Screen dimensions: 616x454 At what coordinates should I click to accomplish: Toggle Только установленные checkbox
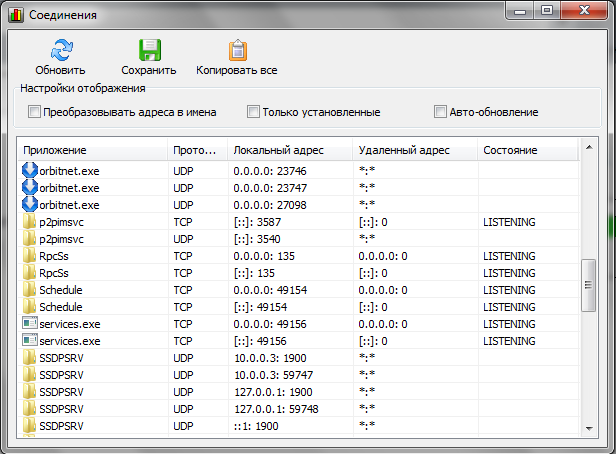(253, 112)
